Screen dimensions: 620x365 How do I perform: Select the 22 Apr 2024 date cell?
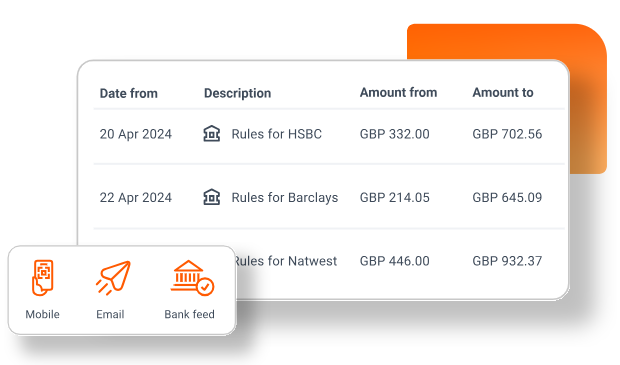[136, 198]
